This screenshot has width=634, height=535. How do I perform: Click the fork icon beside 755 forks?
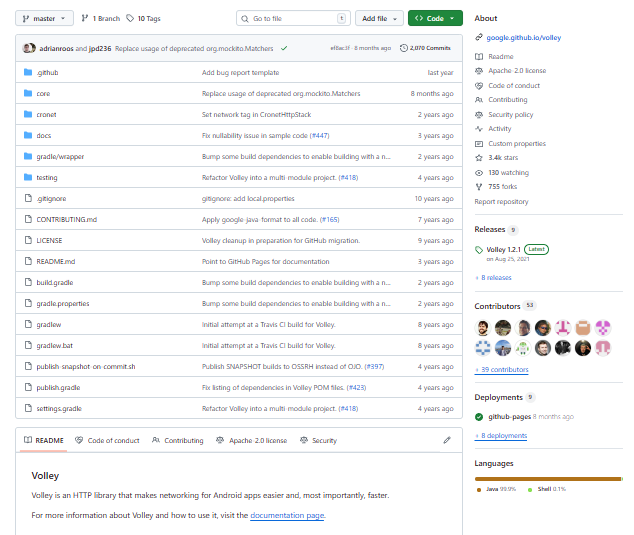(x=479, y=186)
